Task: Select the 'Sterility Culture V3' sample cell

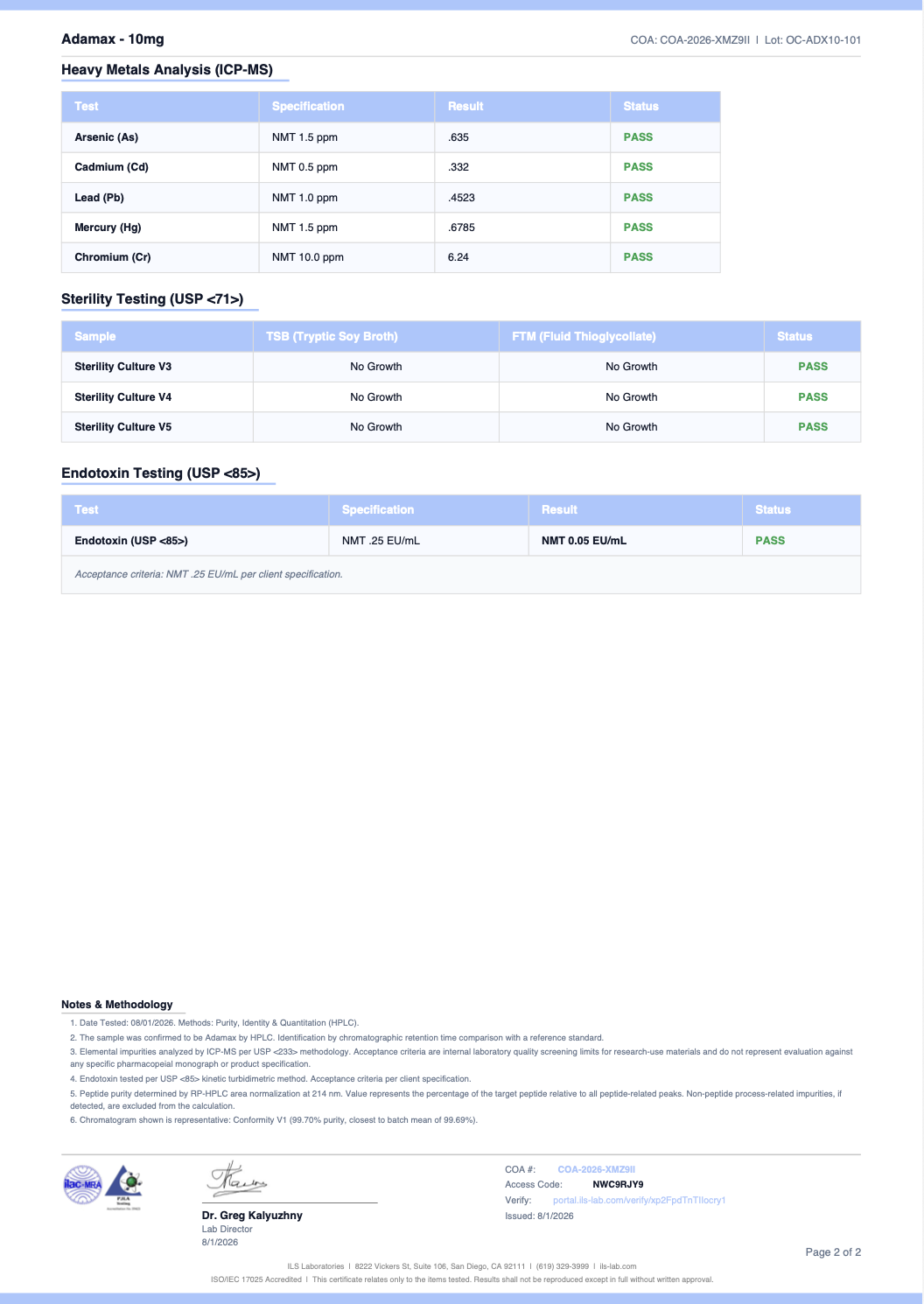Action: pos(157,367)
